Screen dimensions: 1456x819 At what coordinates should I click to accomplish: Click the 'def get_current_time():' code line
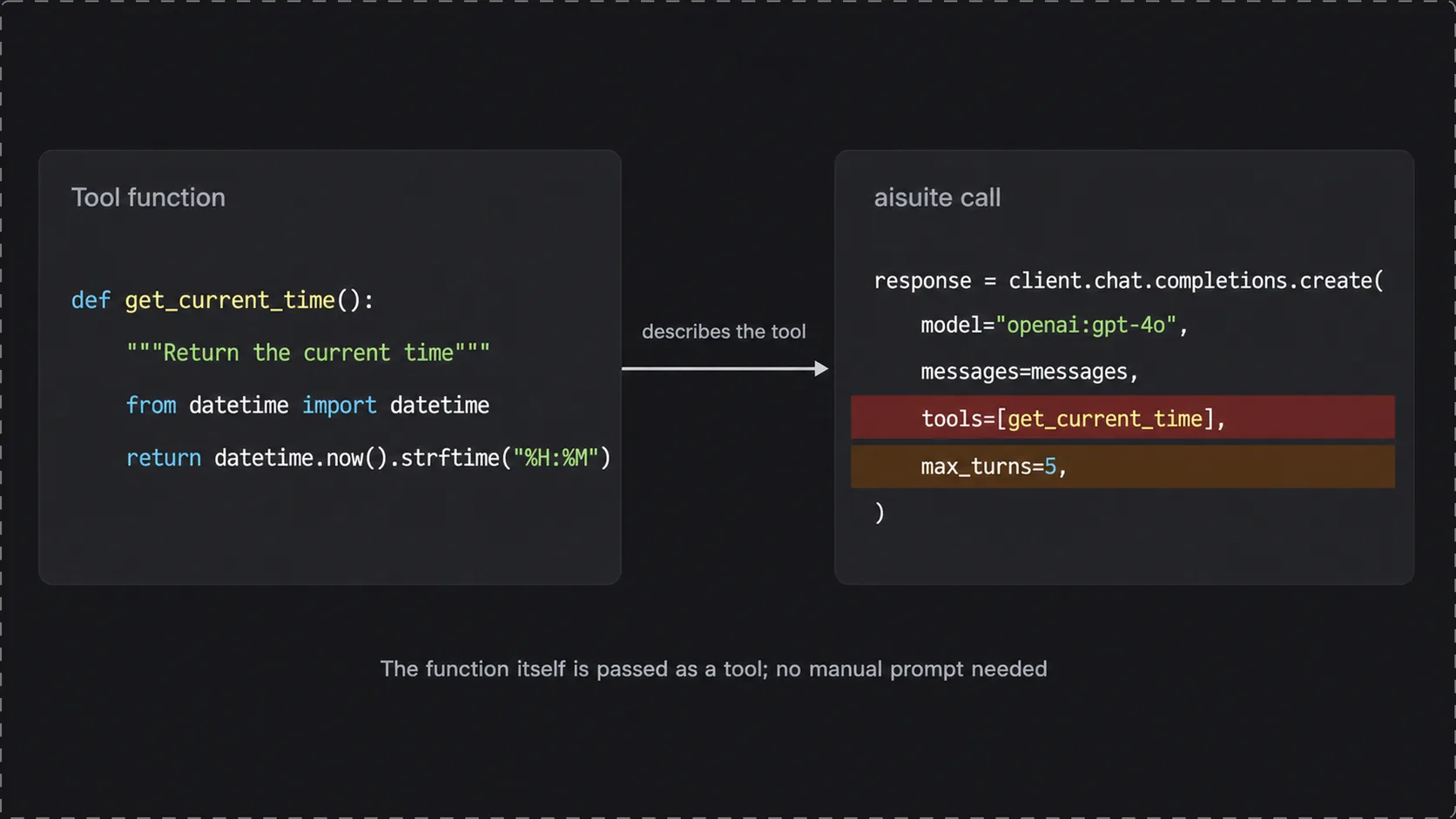(x=222, y=300)
